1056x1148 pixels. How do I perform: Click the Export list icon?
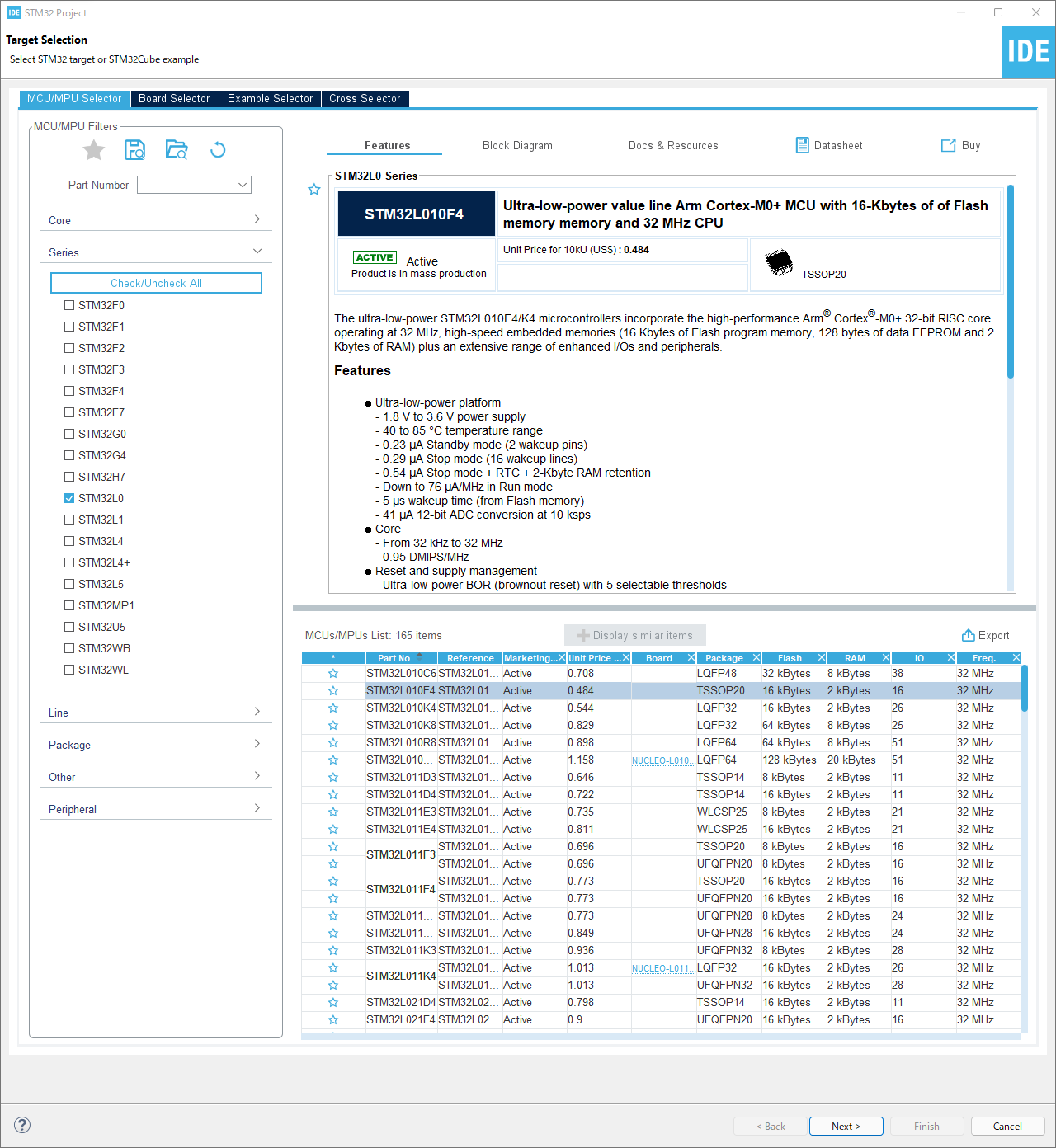click(x=969, y=636)
